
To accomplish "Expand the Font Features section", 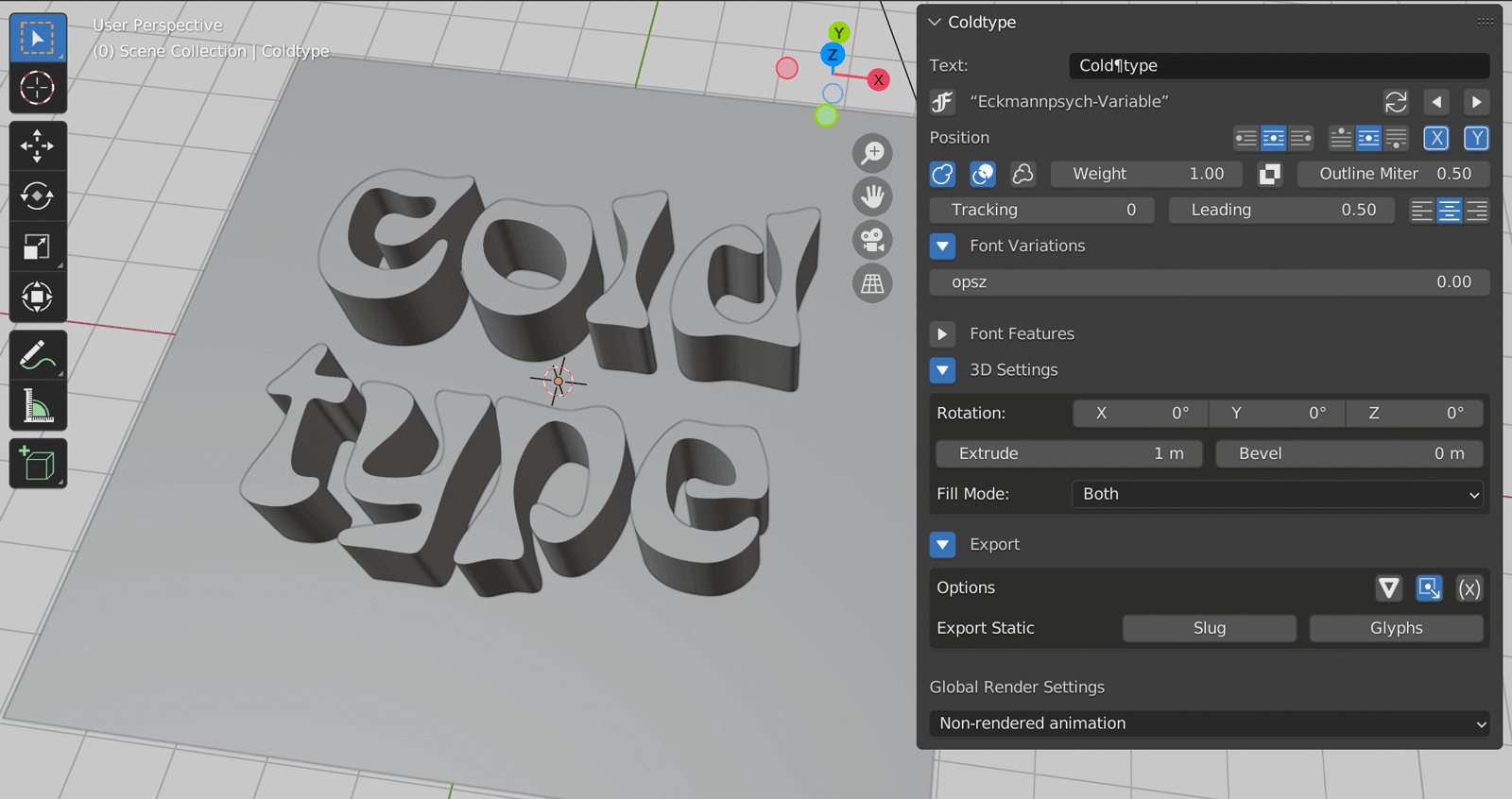I will (x=942, y=334).
